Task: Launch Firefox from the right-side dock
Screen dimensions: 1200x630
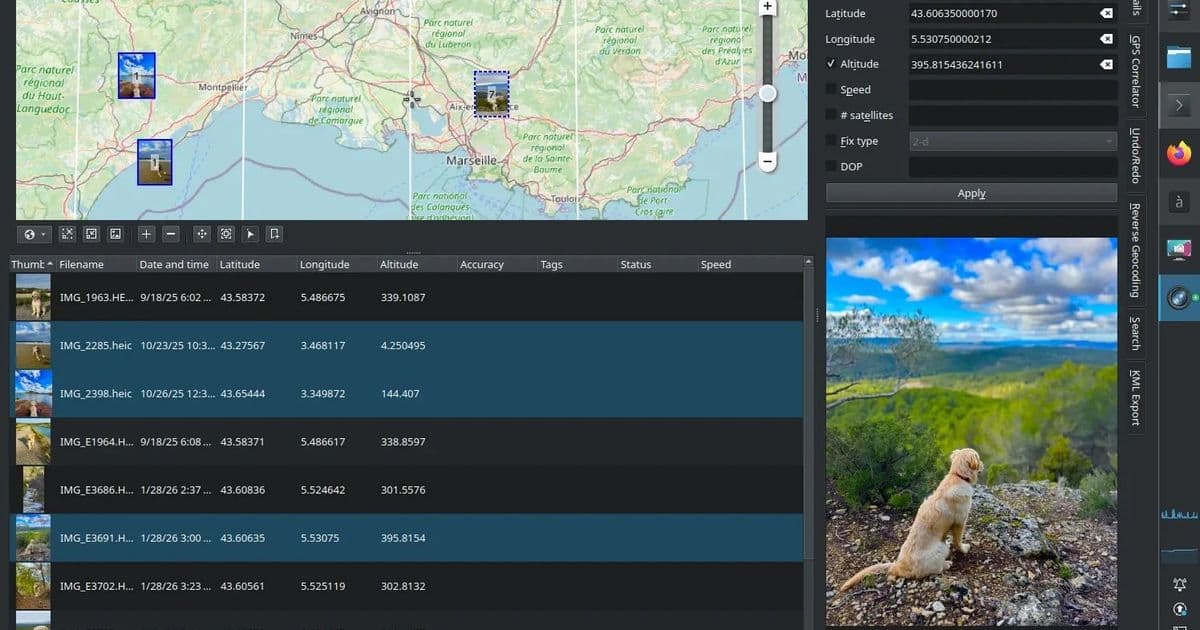Action: coord(1178,153)
